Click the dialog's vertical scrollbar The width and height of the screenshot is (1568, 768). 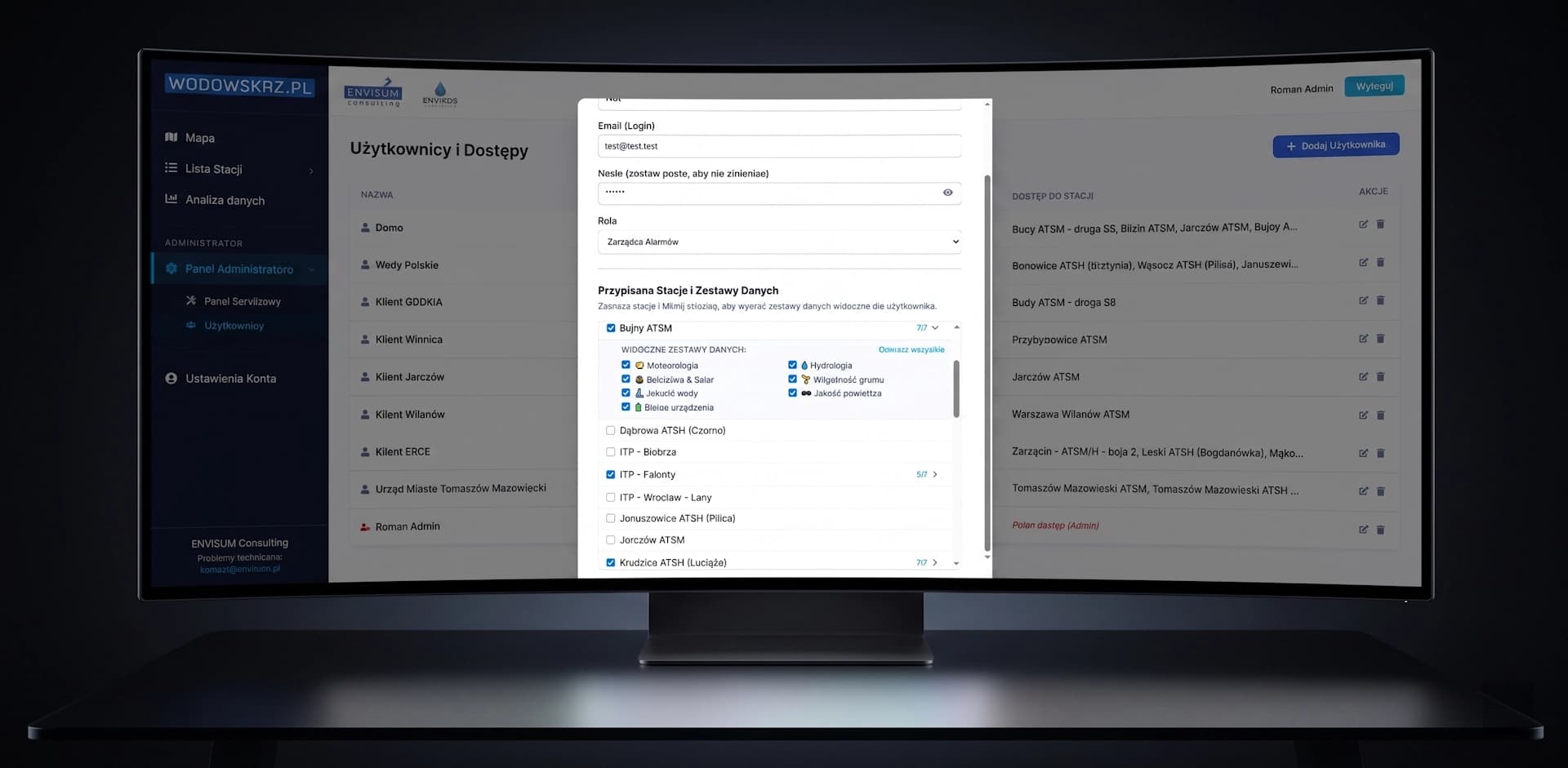(x=987, y=363)
